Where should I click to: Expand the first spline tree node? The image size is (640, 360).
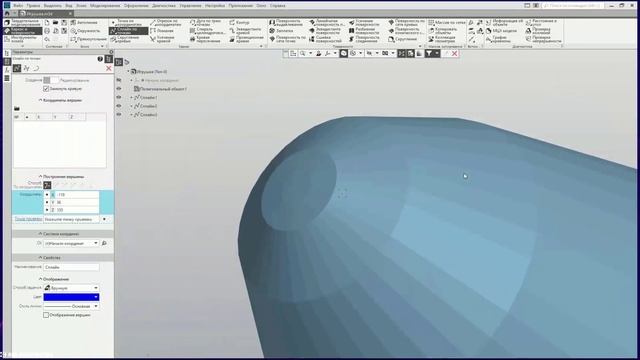click(x=131, y=98)
